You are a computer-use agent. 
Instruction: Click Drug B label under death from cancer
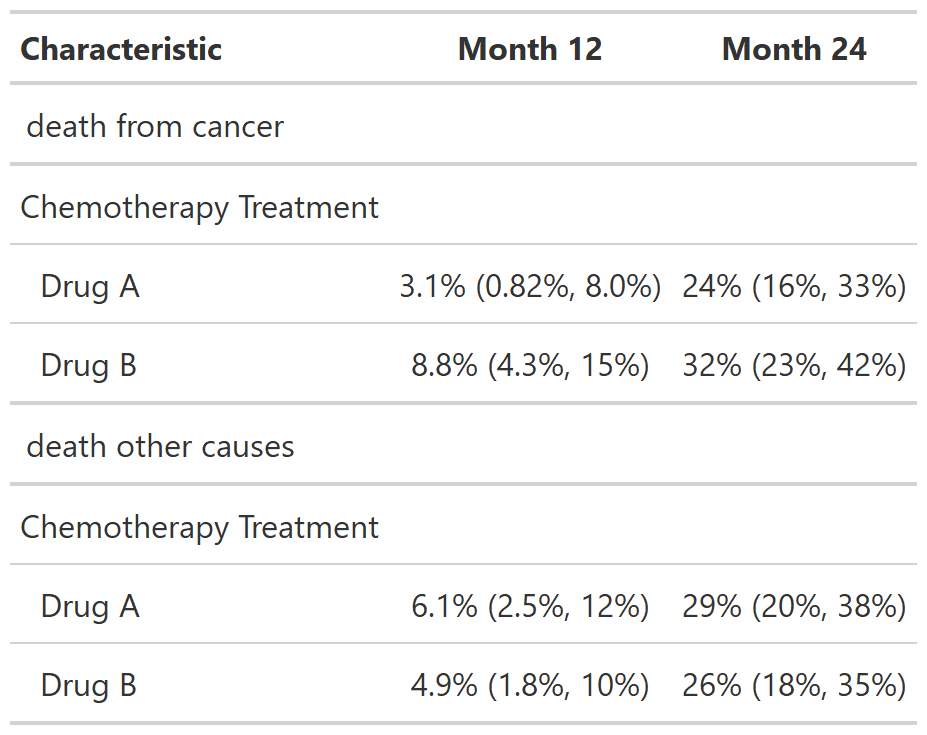coord(89,366)
